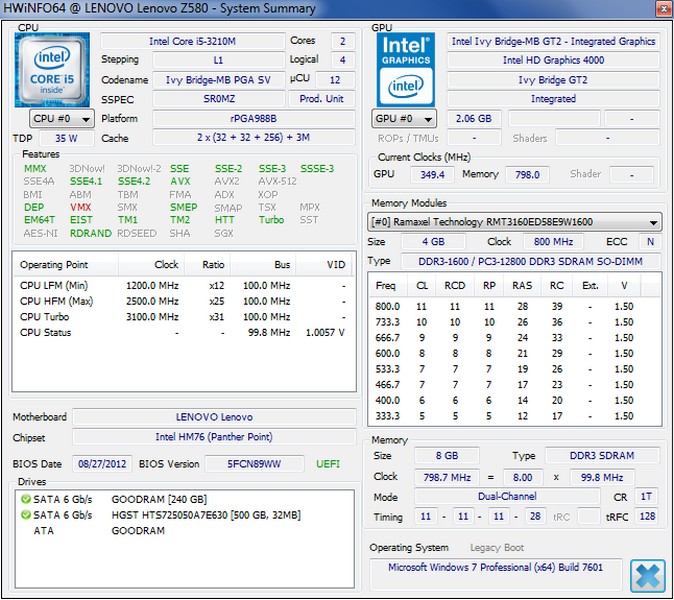The width and height of the screenshot is (674, 600).
Task: Click the VID column header
Action: tap(324, 265)
